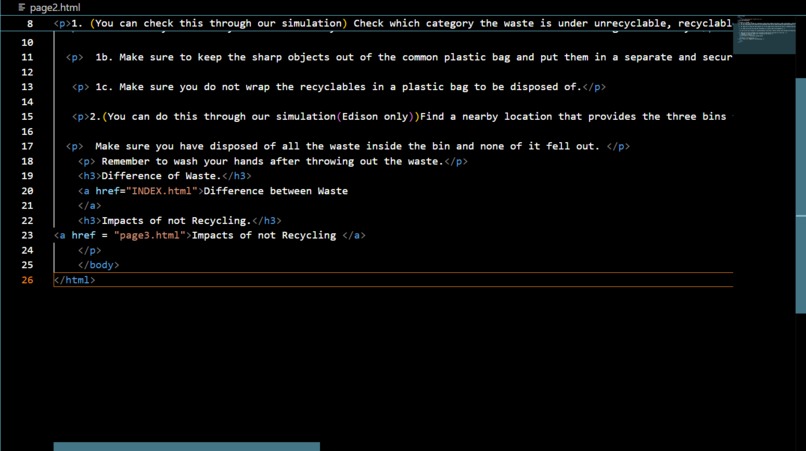Viewport: 806px width, 451px height.
Task: Click the </a> tag on line 21
Action: tap(90, 206)
